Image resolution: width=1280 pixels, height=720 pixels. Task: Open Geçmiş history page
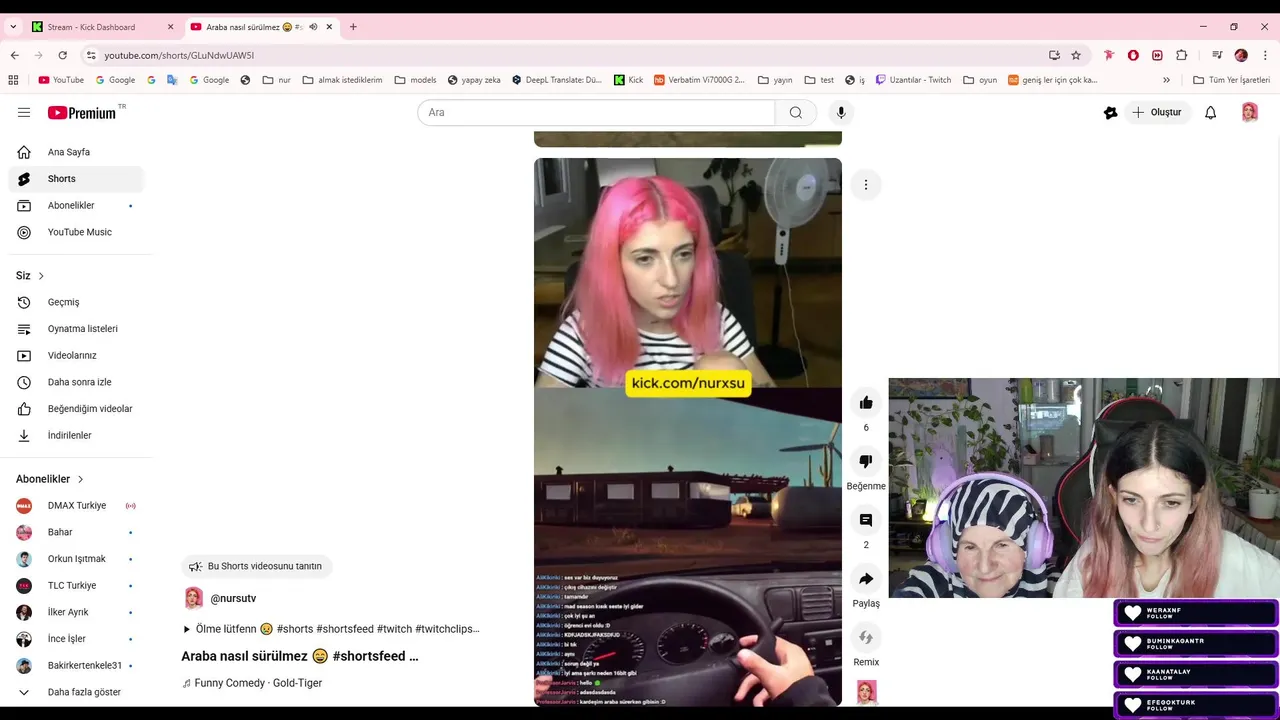76,302
